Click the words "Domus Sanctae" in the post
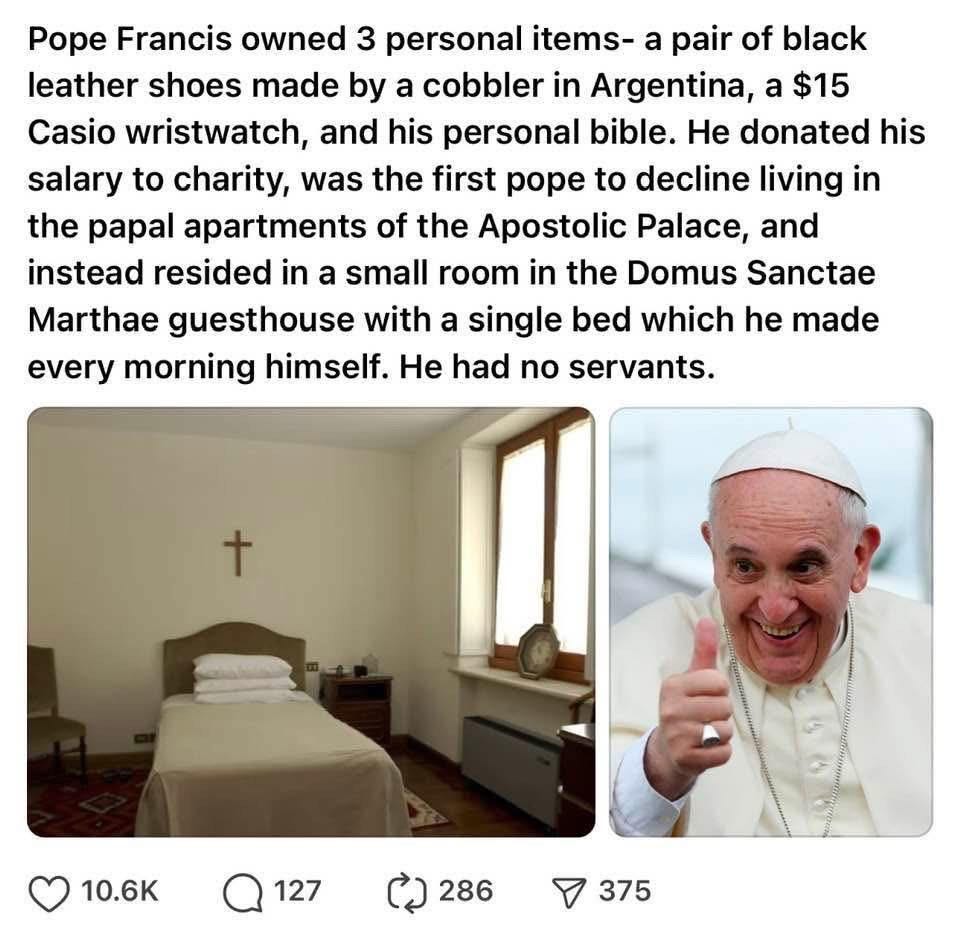This screenshot has height=940, width=960. (x=751, y=273)
